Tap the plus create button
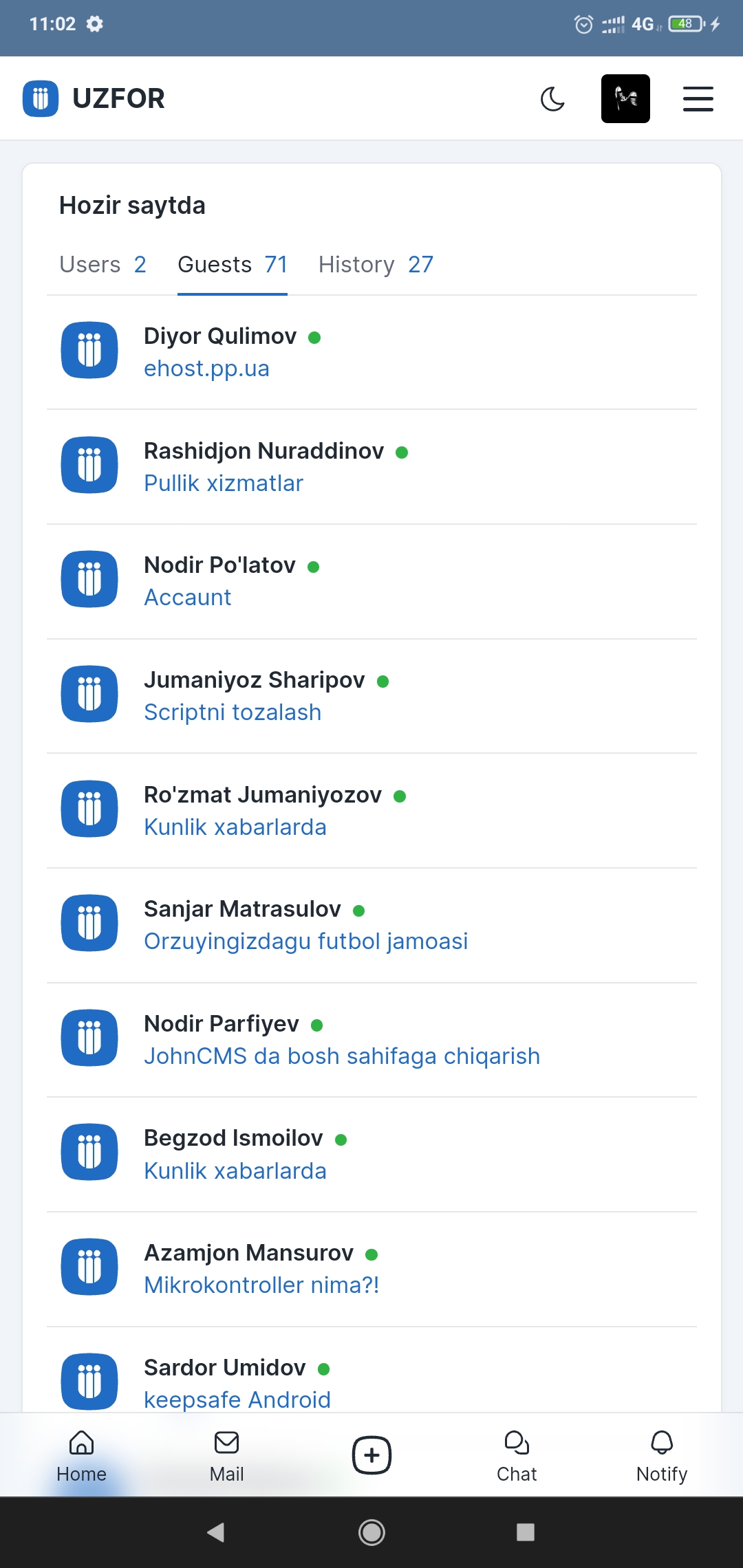The image size is (743, 1568). (371, 1455)
